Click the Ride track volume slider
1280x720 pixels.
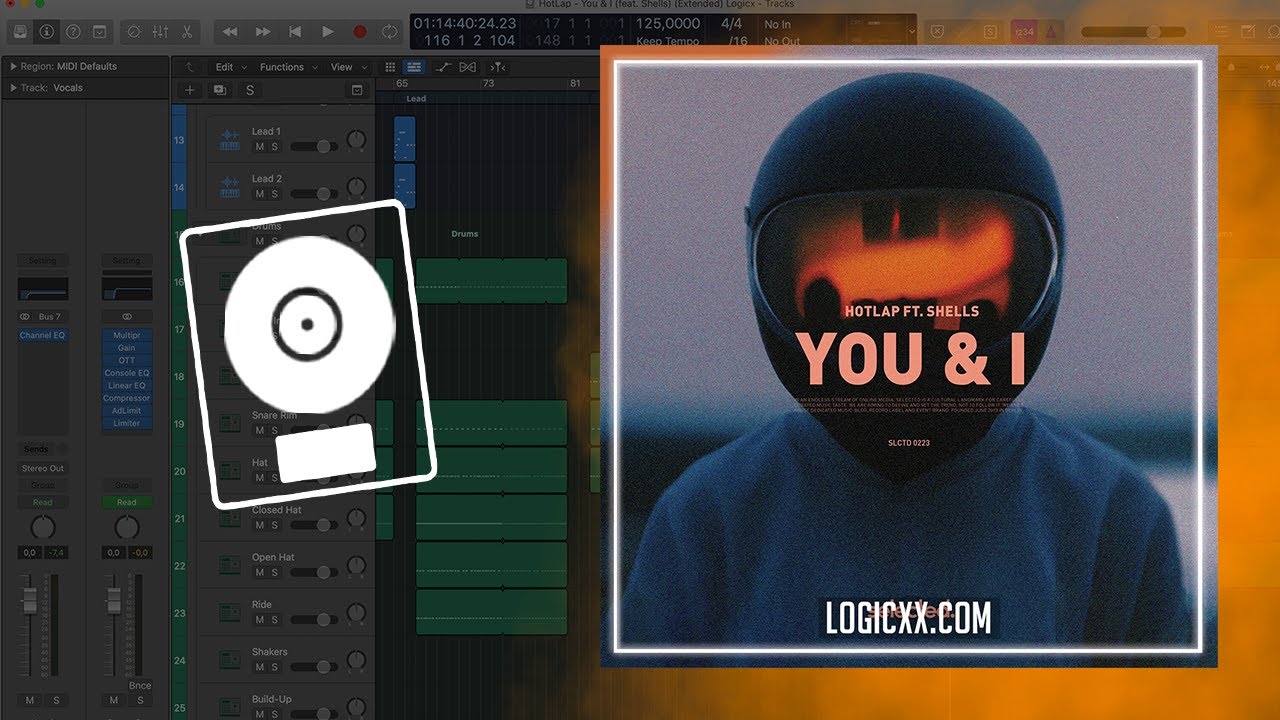click(314, 620)
